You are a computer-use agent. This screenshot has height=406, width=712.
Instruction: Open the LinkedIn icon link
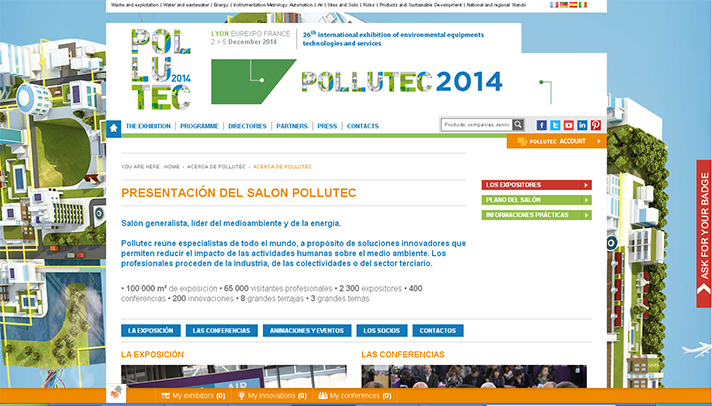tap(582, 125)
